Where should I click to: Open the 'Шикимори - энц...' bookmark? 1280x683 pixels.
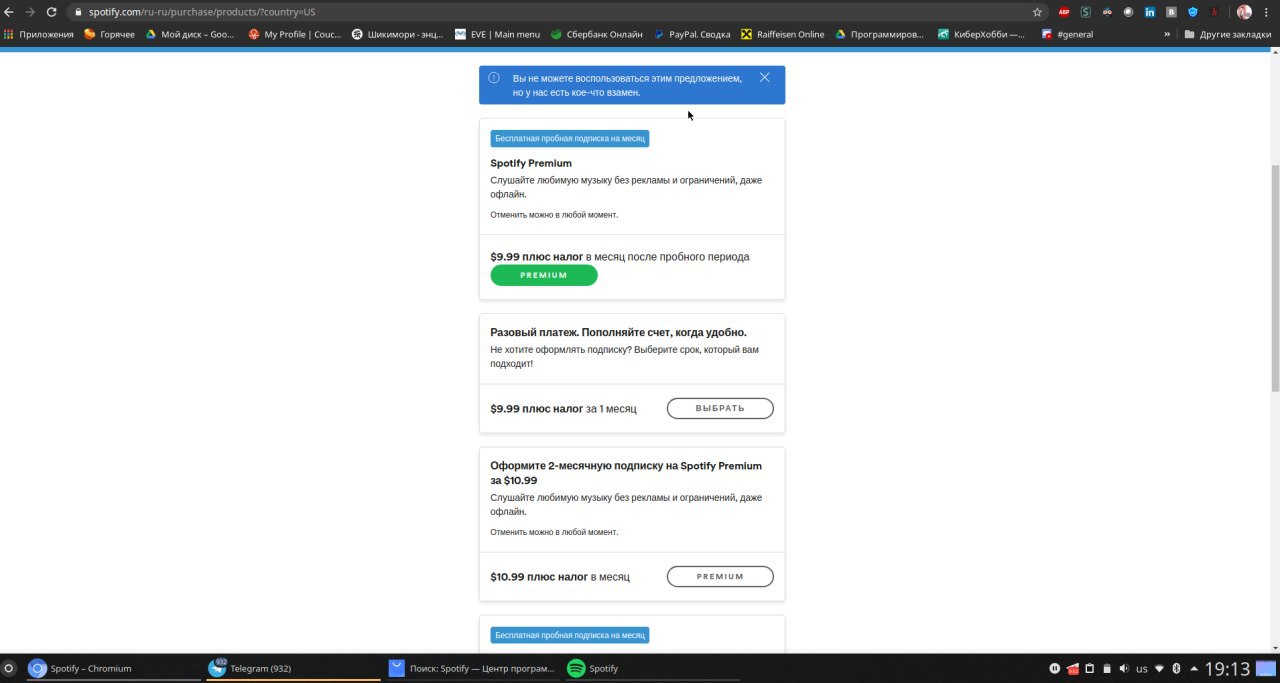click(x=398, y=34)
